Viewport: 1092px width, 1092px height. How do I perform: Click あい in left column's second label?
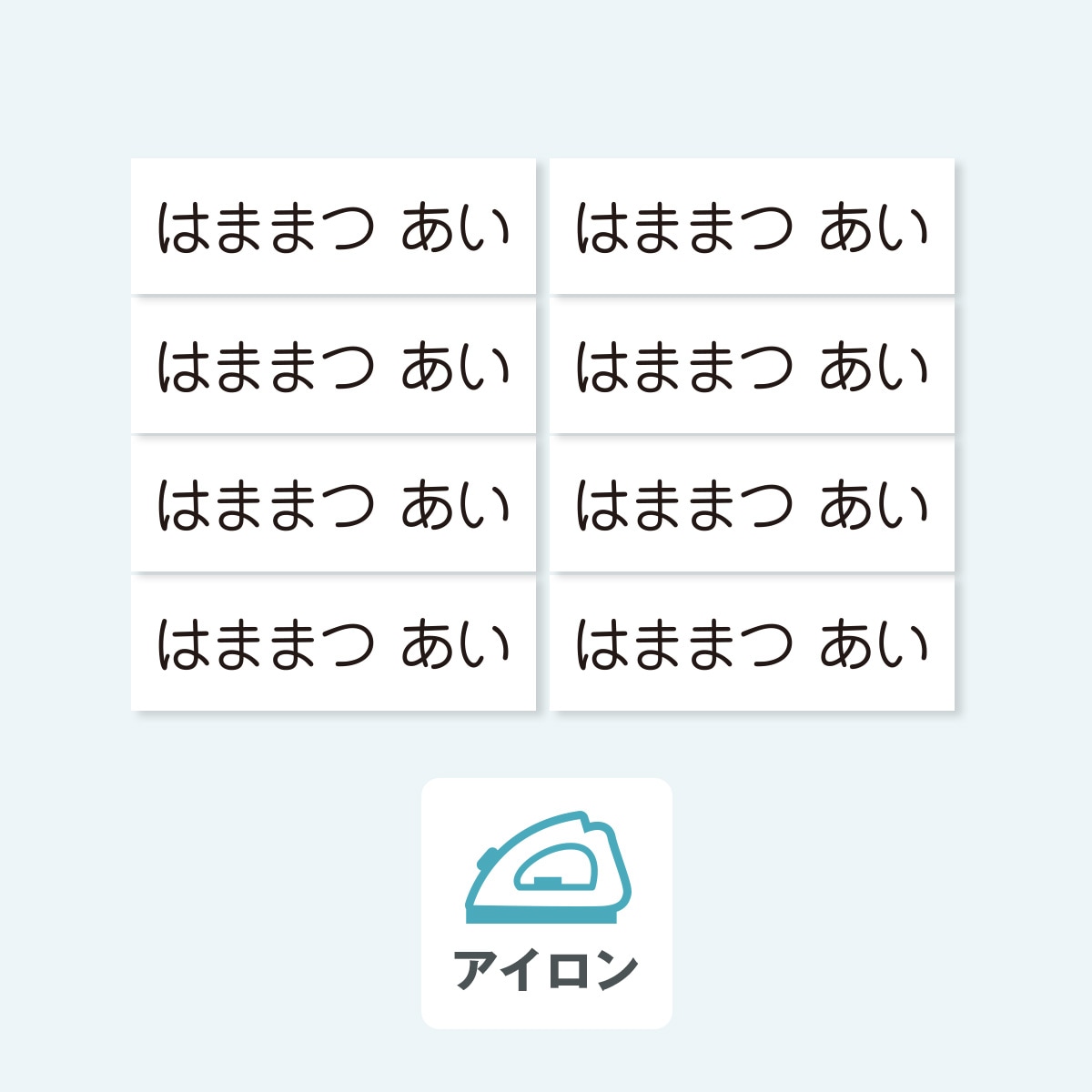click(455, 367)
